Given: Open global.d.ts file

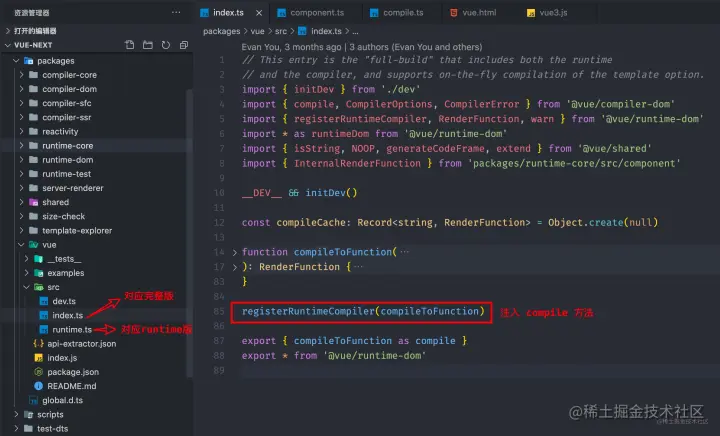Looking at the screenshot, I should (x=62, y=401).
